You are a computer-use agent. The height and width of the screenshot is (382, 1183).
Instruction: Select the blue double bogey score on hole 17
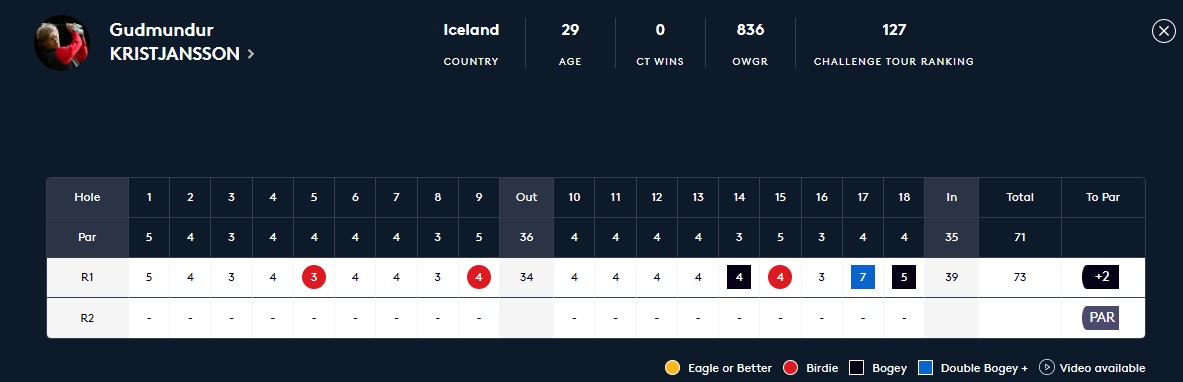coord(862,277)
